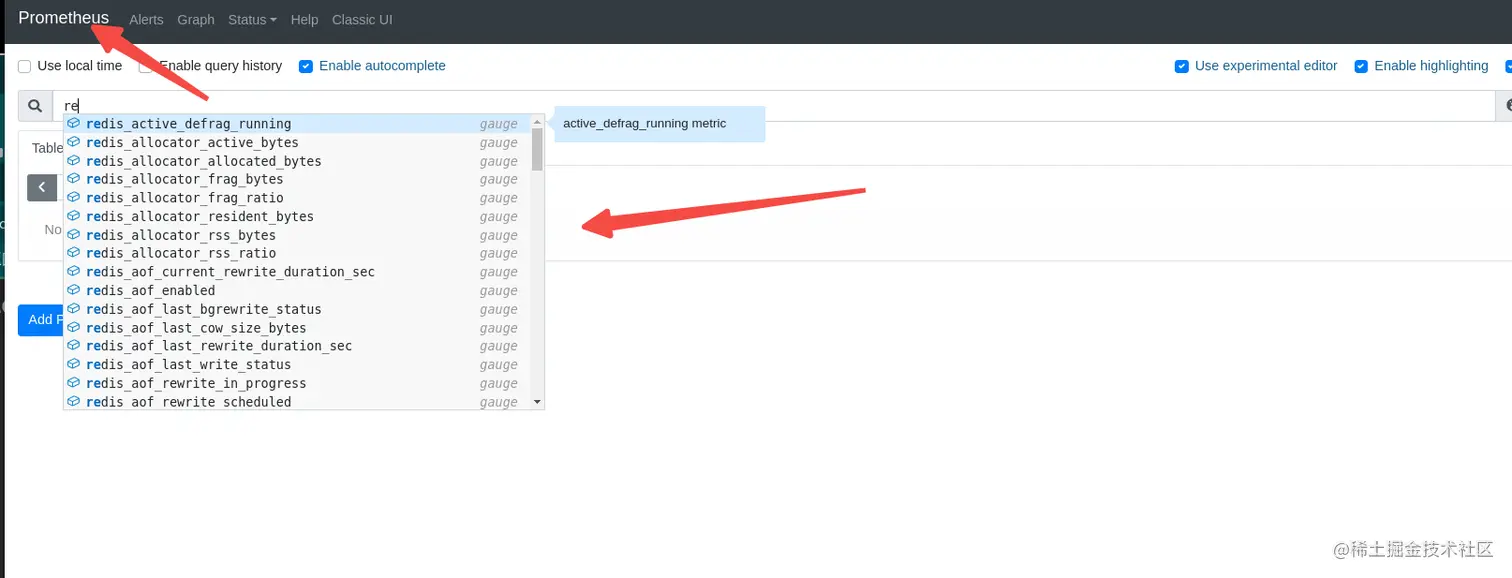Select redis_aof_current_rewrite_duration_sec suggestion
1512x578 pixels.
coord(298,272)
